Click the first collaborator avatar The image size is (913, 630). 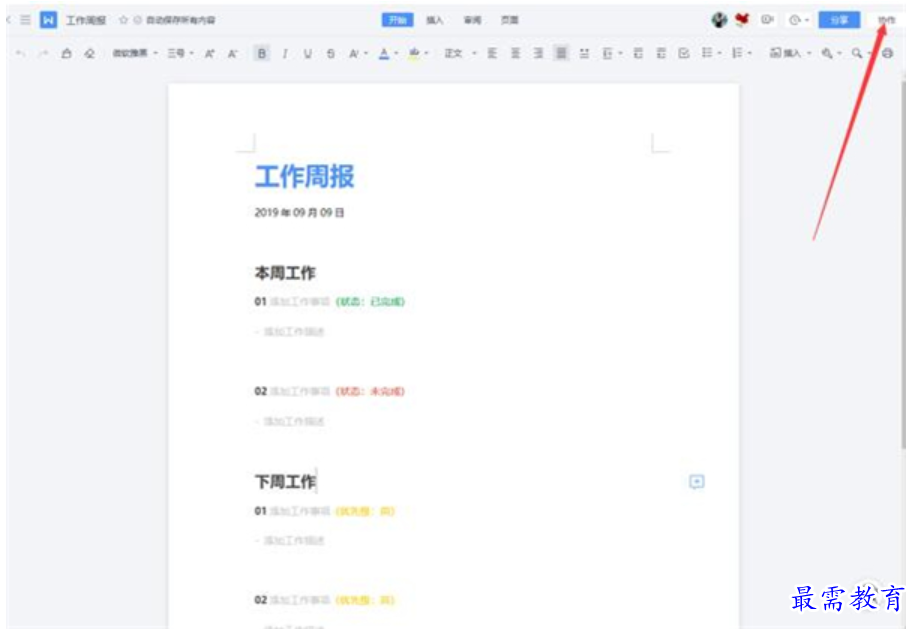click(720, 20)
